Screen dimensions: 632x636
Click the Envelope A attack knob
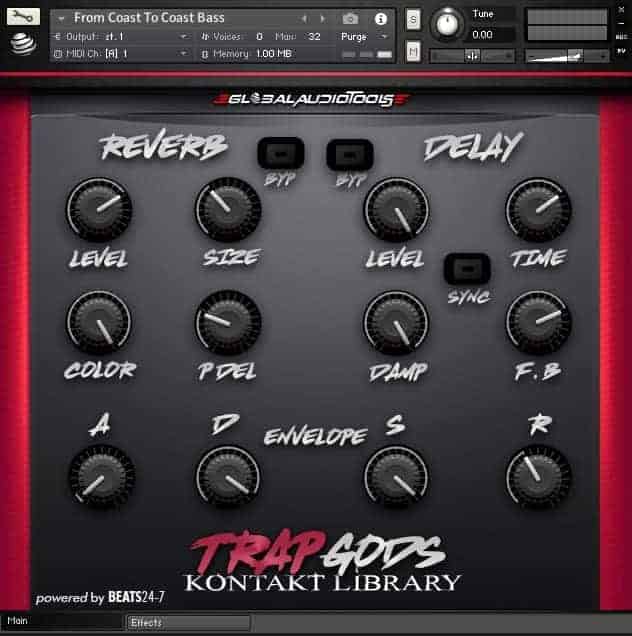101,477
